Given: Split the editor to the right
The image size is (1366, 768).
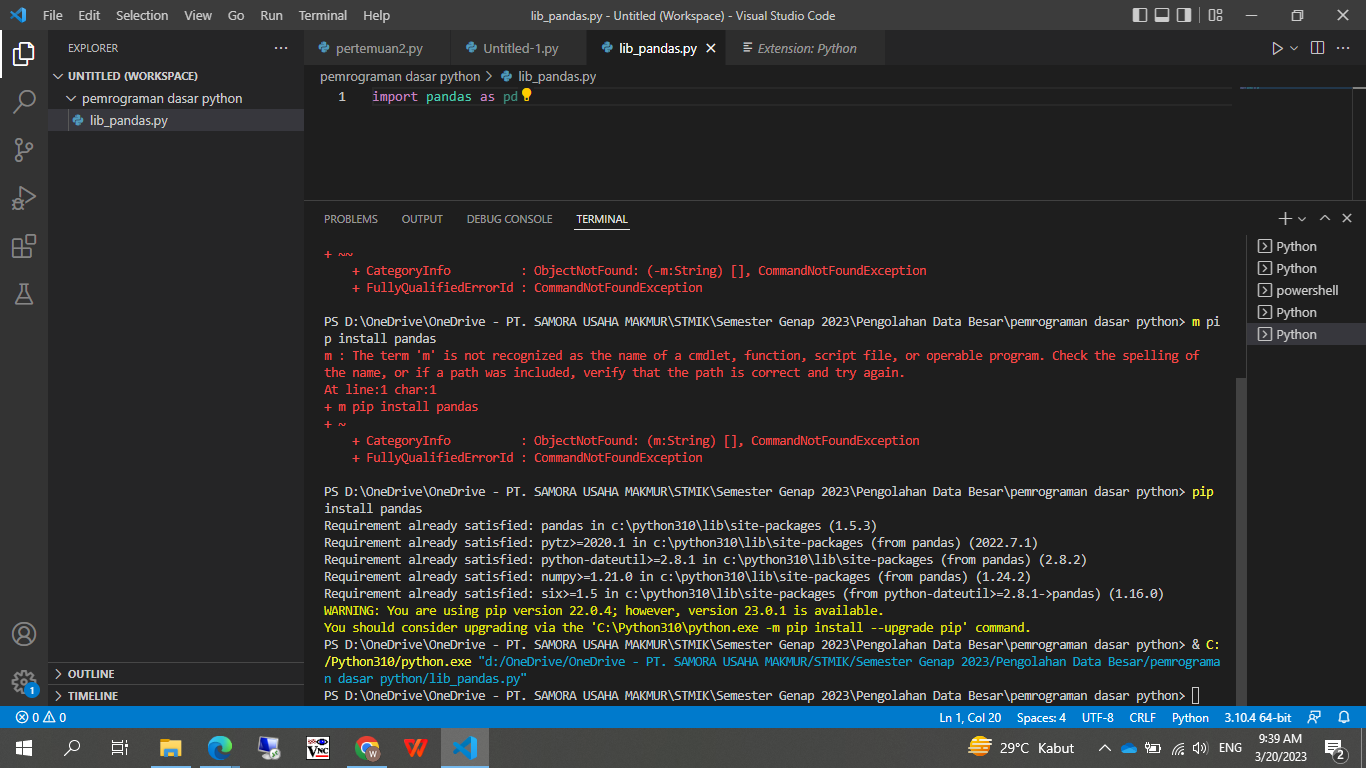Looking at the screenshot, I should [x=1317, y=48].
